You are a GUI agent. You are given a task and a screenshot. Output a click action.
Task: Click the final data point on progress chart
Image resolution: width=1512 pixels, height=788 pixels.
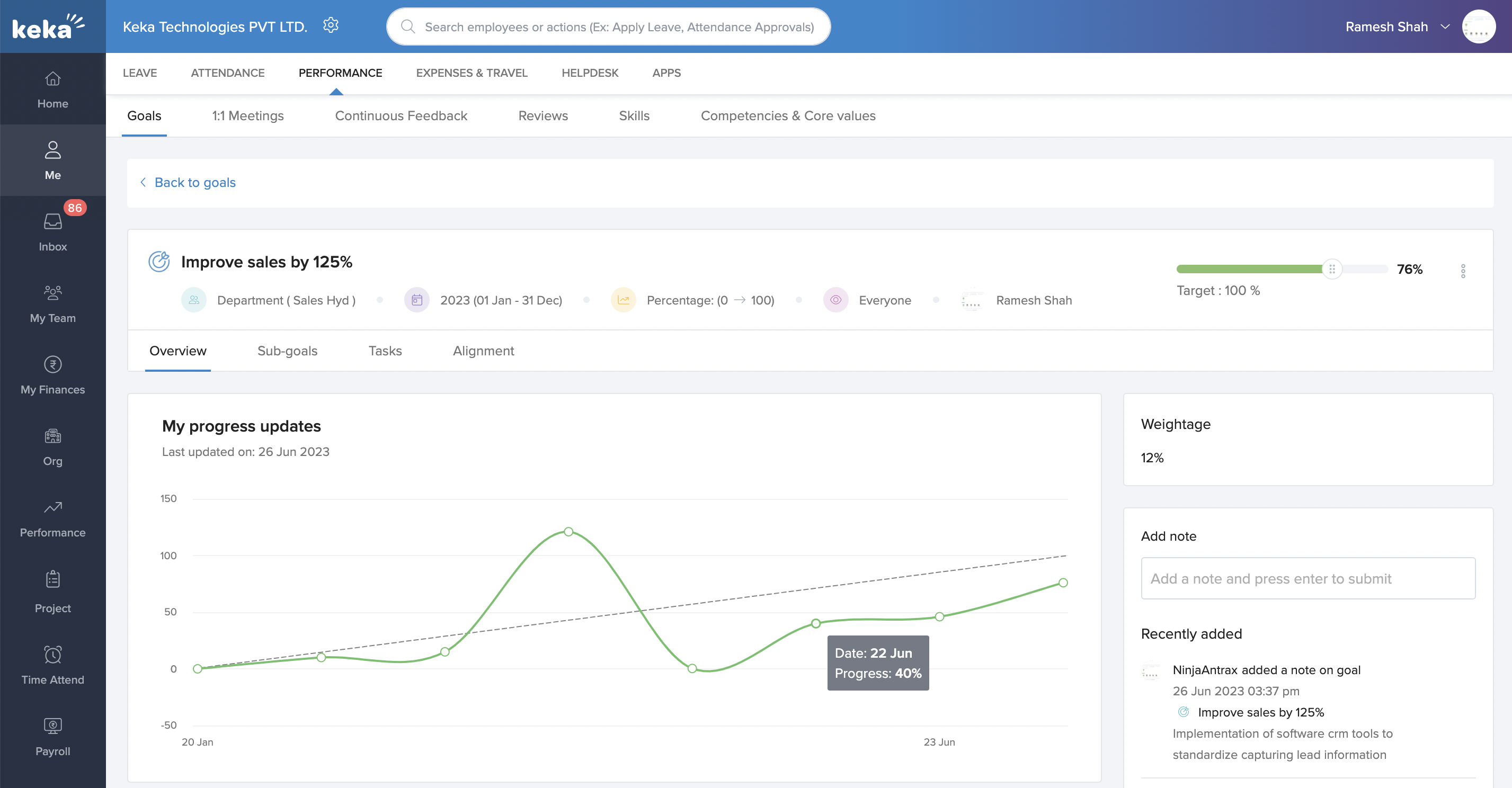(1063, 583)
